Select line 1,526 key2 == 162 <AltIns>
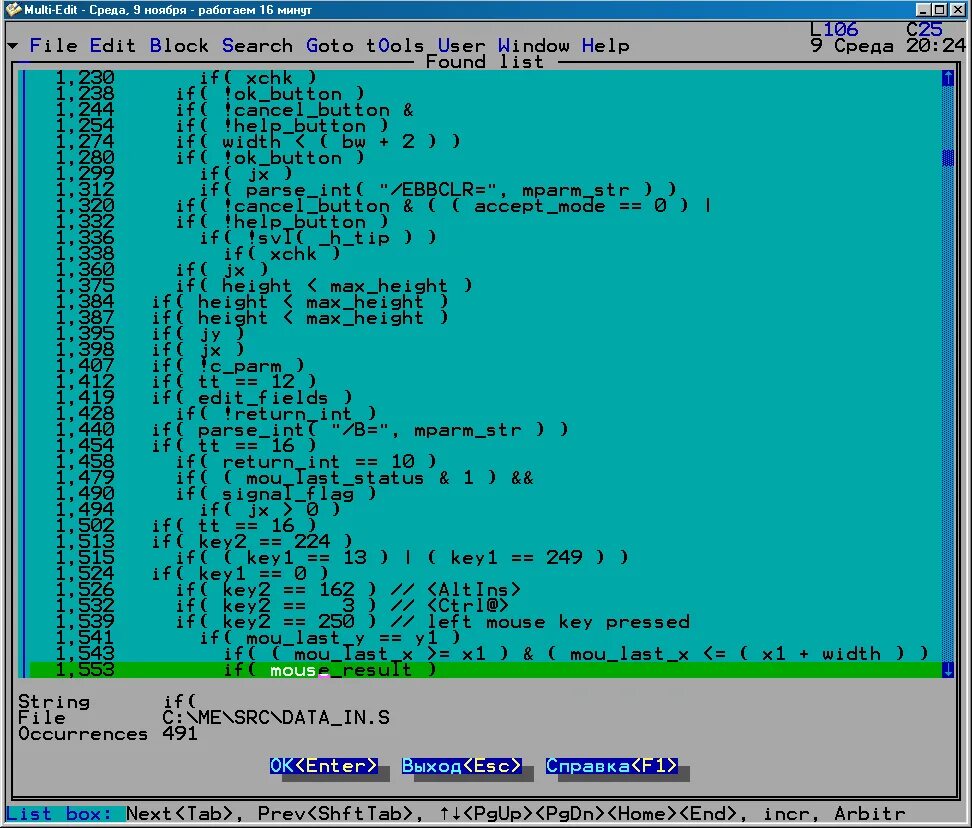Screen dimensions: 972x828 [x=485, y=589]
